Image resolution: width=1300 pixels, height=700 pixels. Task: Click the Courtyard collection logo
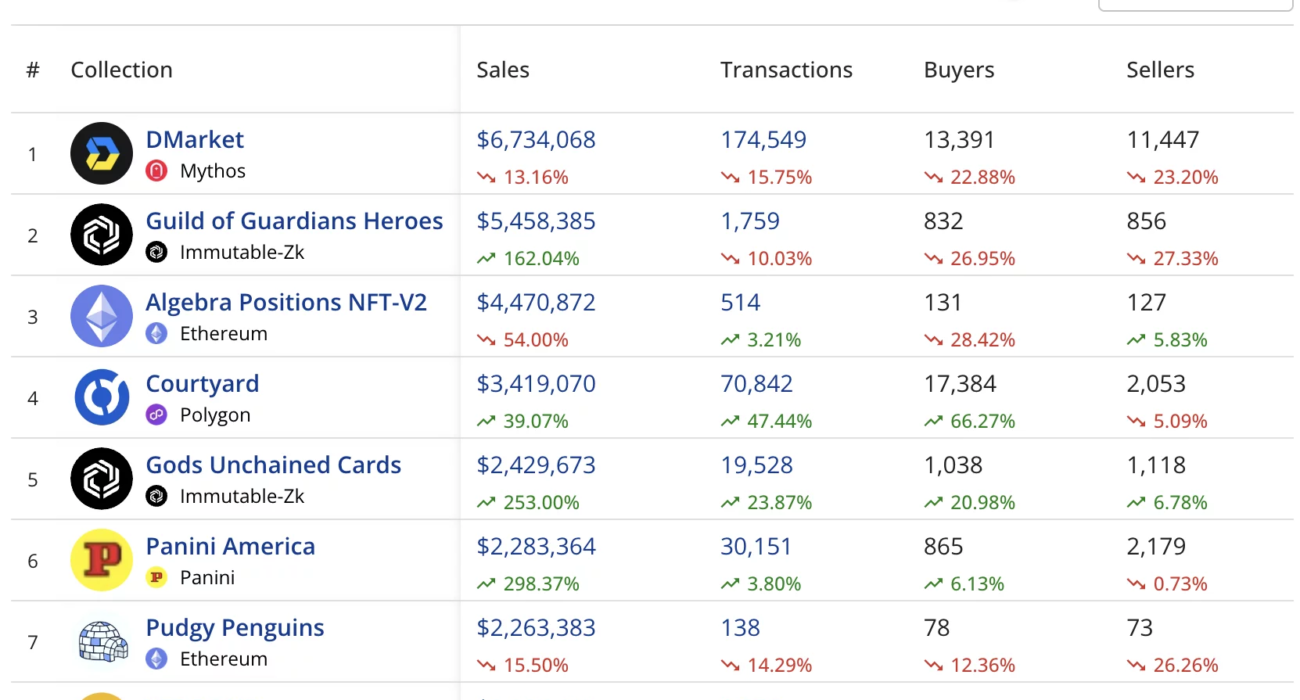[101, 398]
